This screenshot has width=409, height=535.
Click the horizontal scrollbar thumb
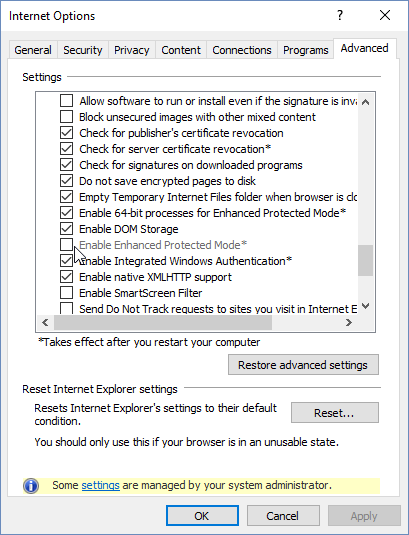[163, 322]
